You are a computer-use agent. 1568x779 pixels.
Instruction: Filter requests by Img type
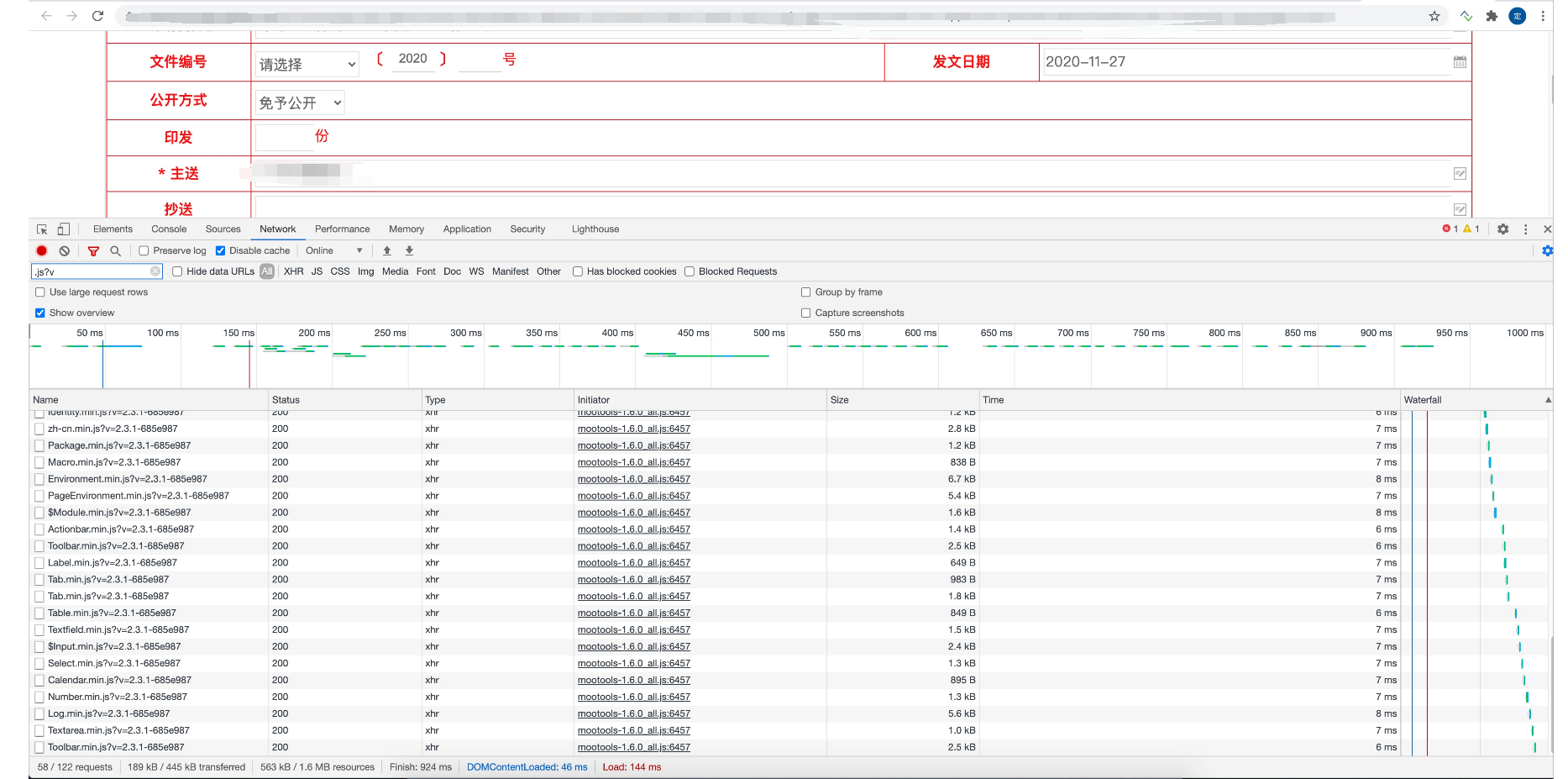pyautogui.click(x=365, y=271)
